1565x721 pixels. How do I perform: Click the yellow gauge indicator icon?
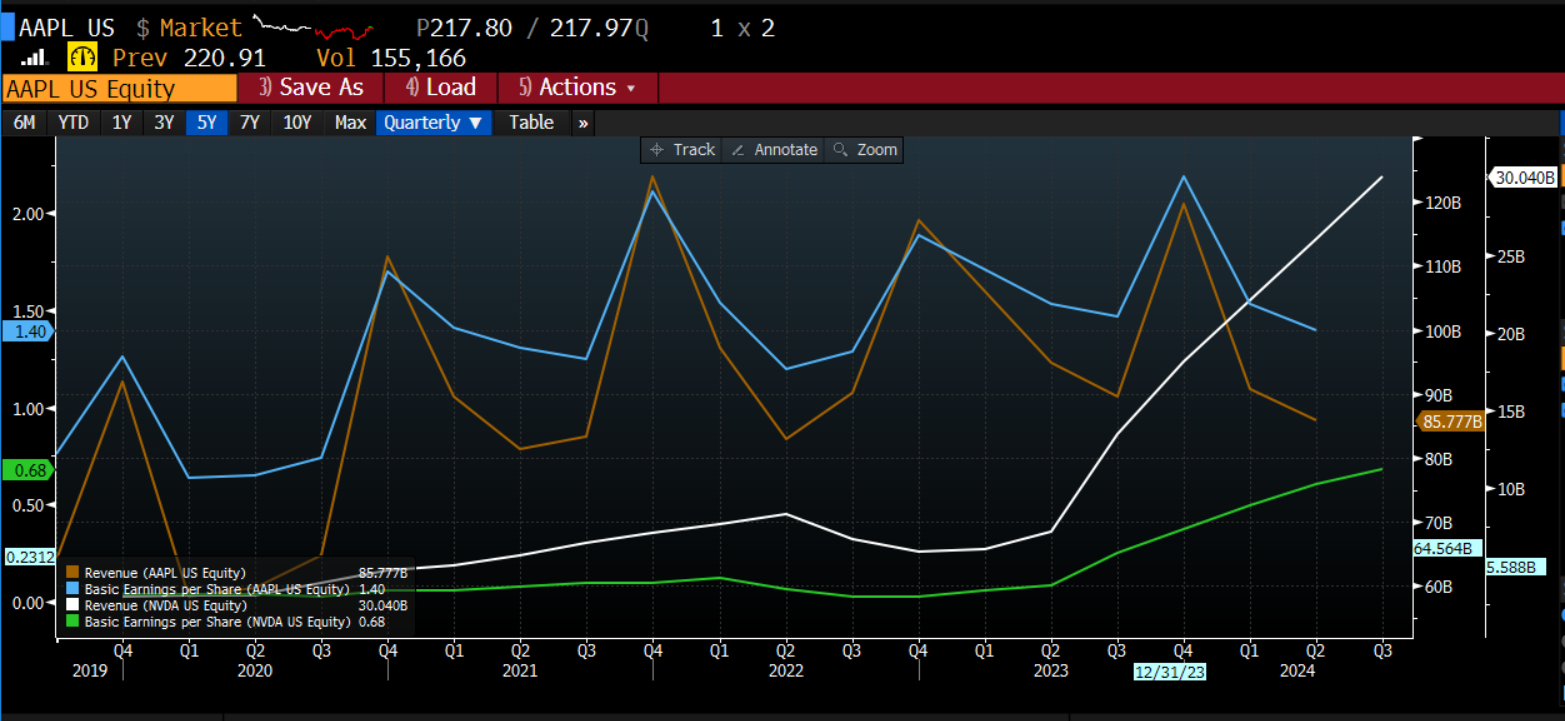(x=82, y=57)
